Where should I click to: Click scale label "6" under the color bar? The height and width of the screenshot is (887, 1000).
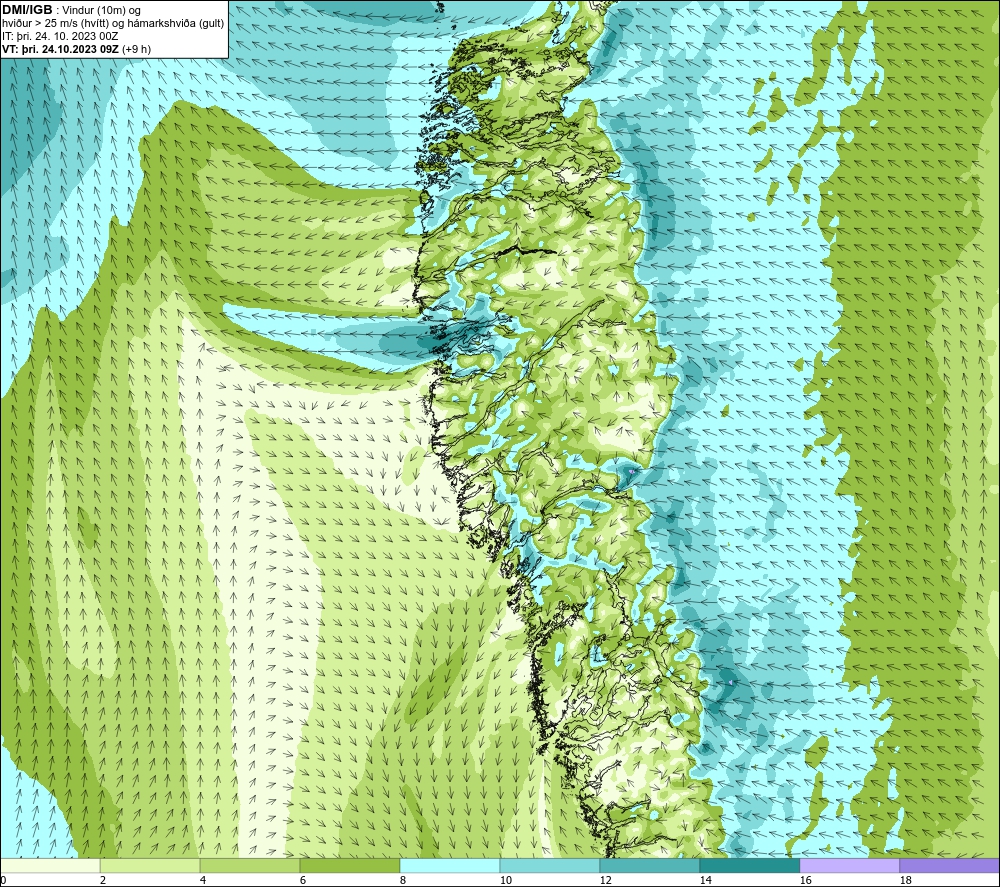[303, 881]
